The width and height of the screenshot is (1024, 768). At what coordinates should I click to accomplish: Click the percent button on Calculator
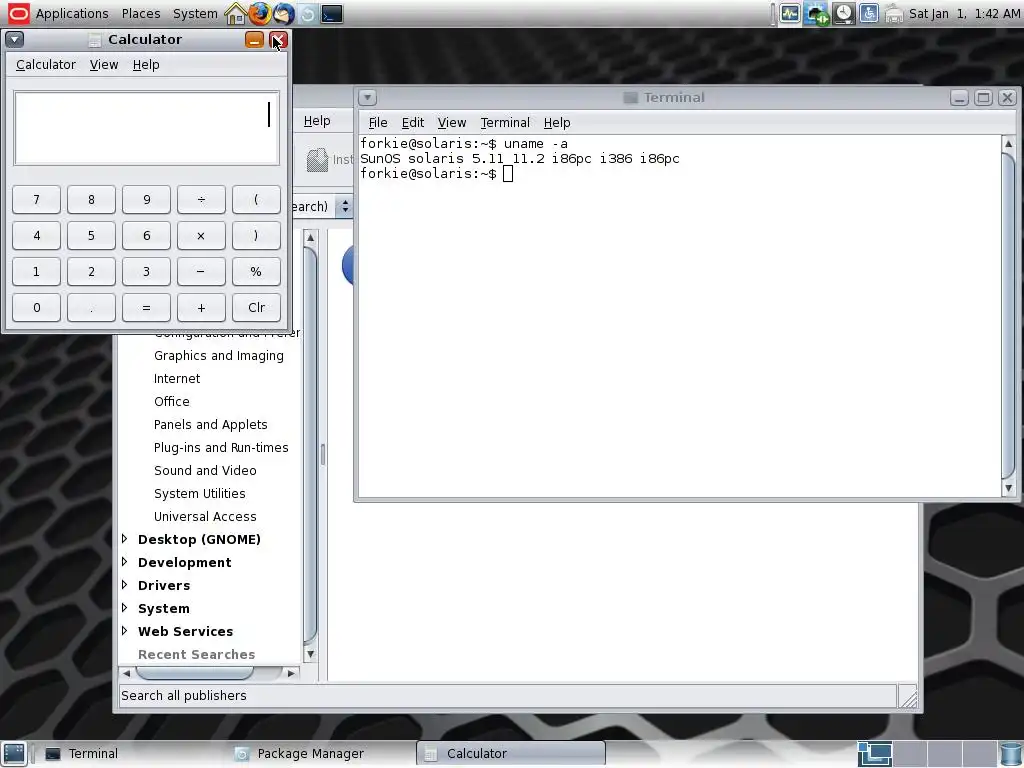coord(256,272)
